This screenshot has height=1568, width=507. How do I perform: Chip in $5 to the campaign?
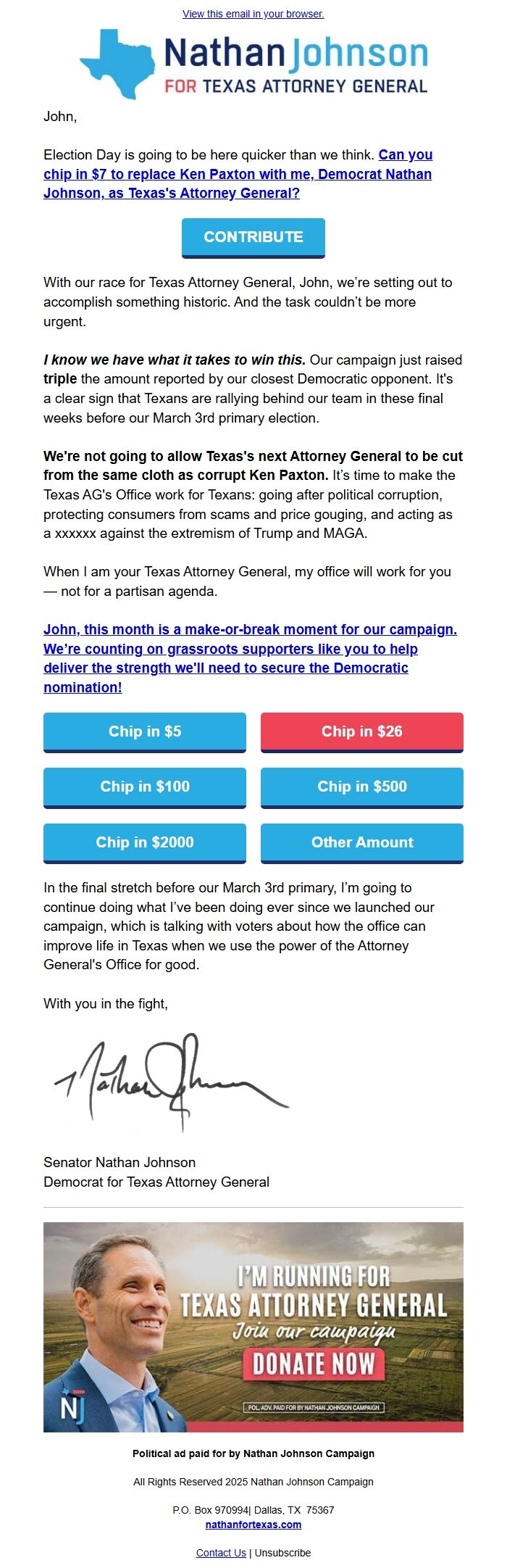(145, 732)
